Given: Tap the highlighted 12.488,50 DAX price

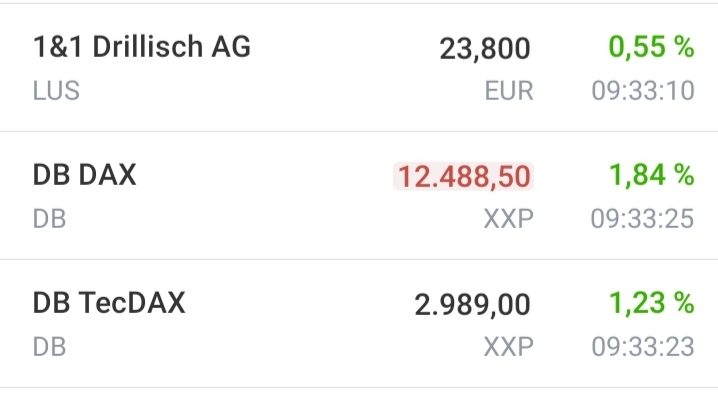Looking at the screenshot, I should point(463,176).
